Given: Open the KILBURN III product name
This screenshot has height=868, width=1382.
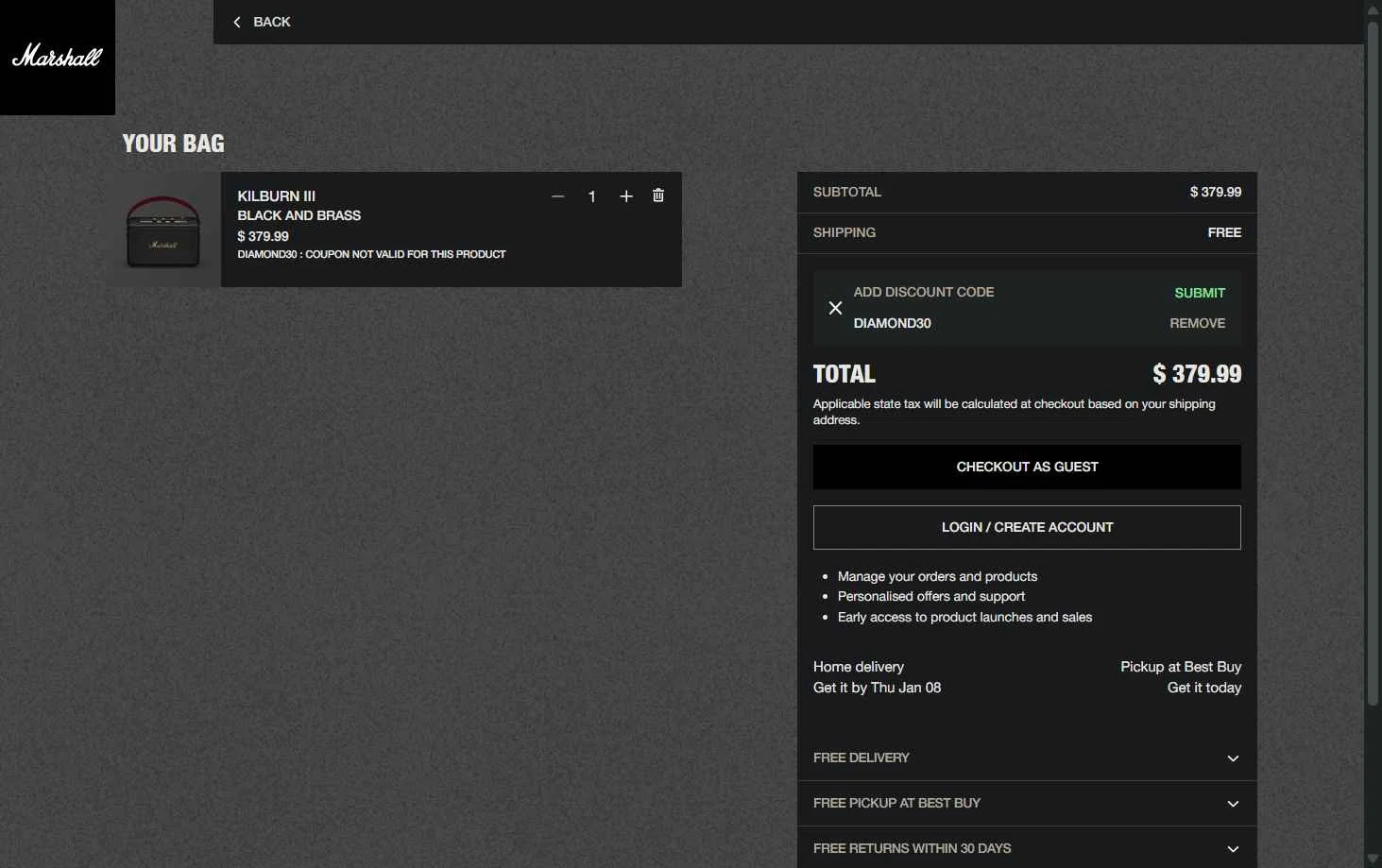Looking at the screenshot, I should [x=276, y=196].
